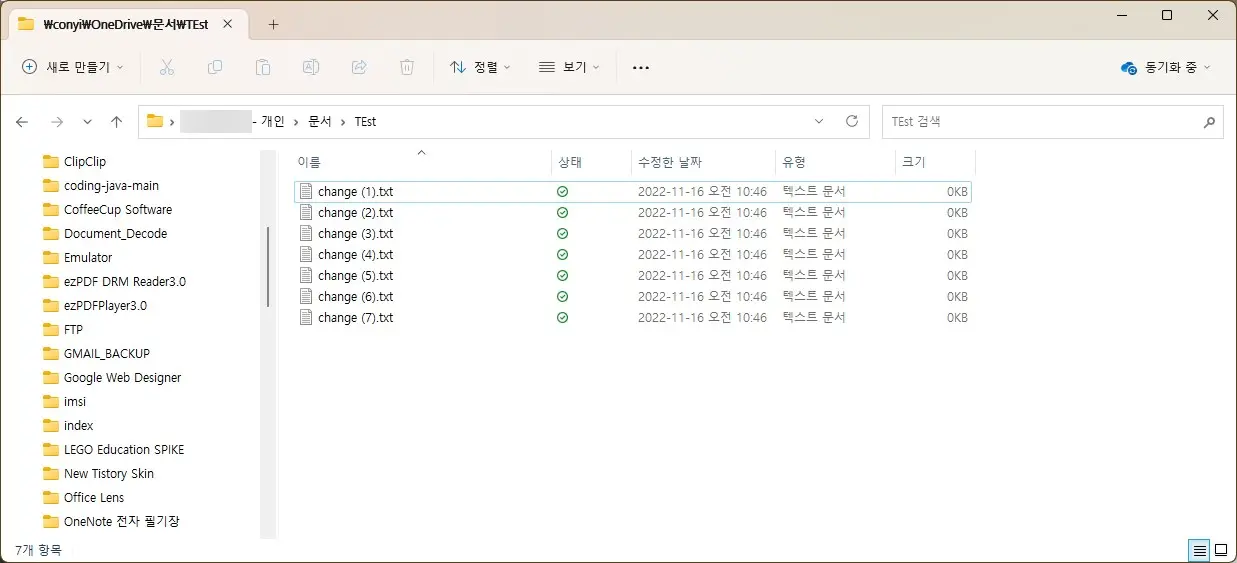Click the OneDrive cloud sync icon
Viewport: 1237px width, 563px height.
coord(1129,67)
